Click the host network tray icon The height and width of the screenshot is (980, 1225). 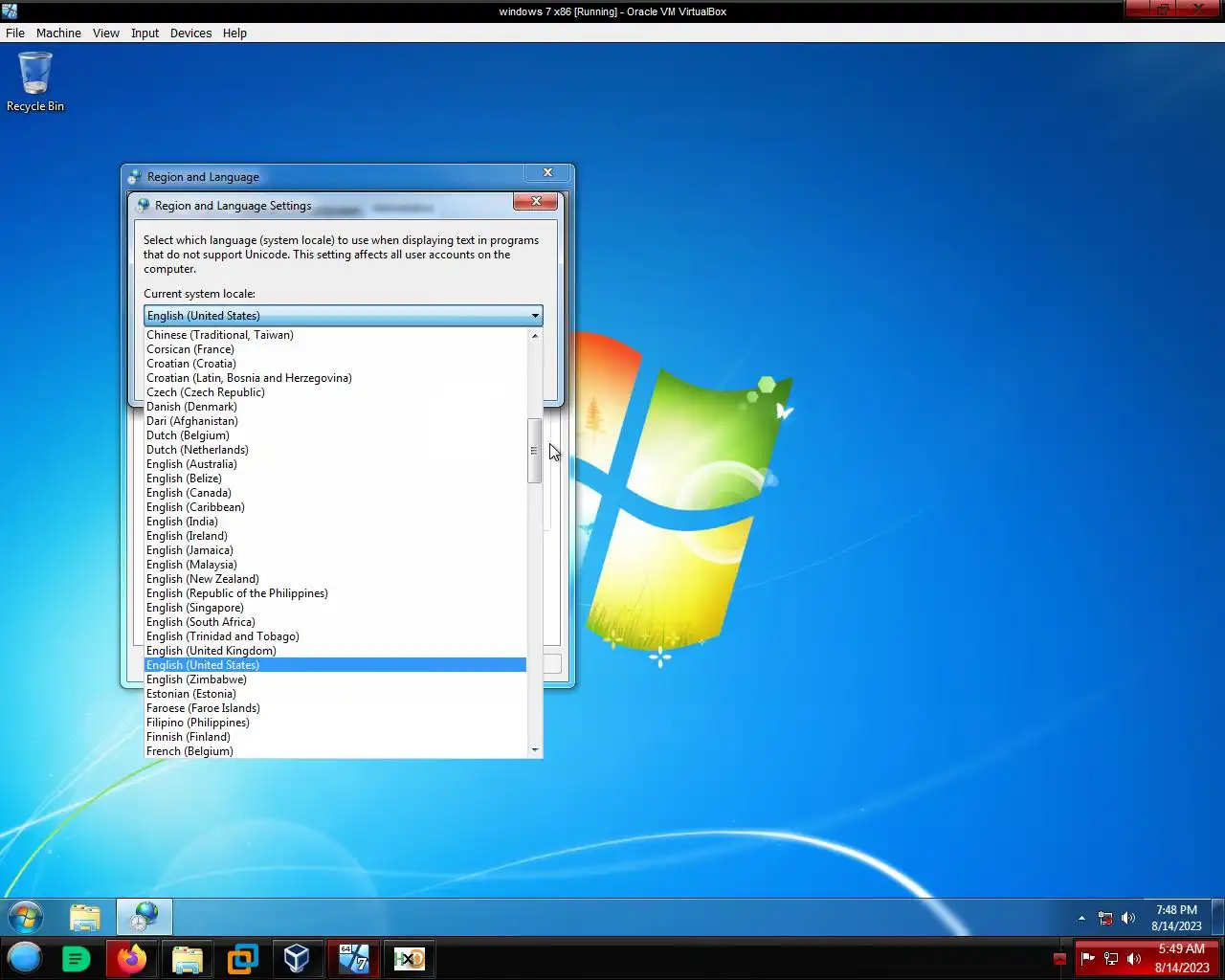click(x=1111, y=958)
